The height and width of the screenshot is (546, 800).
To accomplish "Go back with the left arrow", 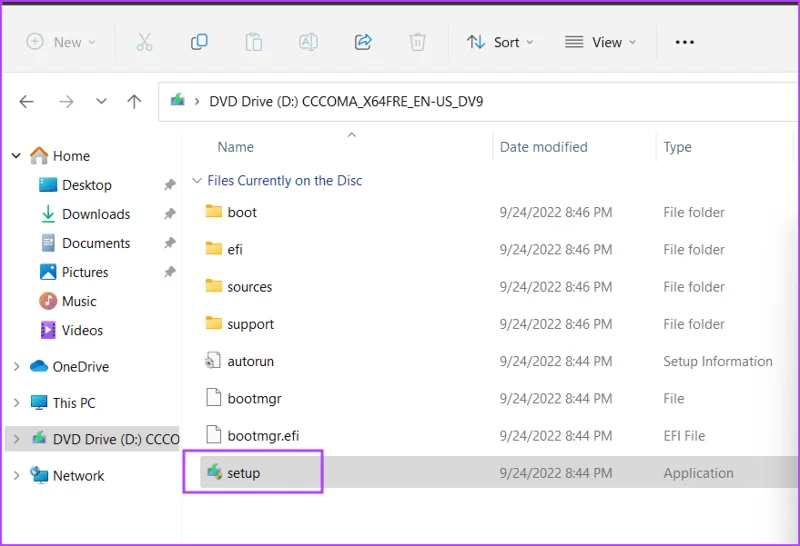I will [x=27, y=102].
